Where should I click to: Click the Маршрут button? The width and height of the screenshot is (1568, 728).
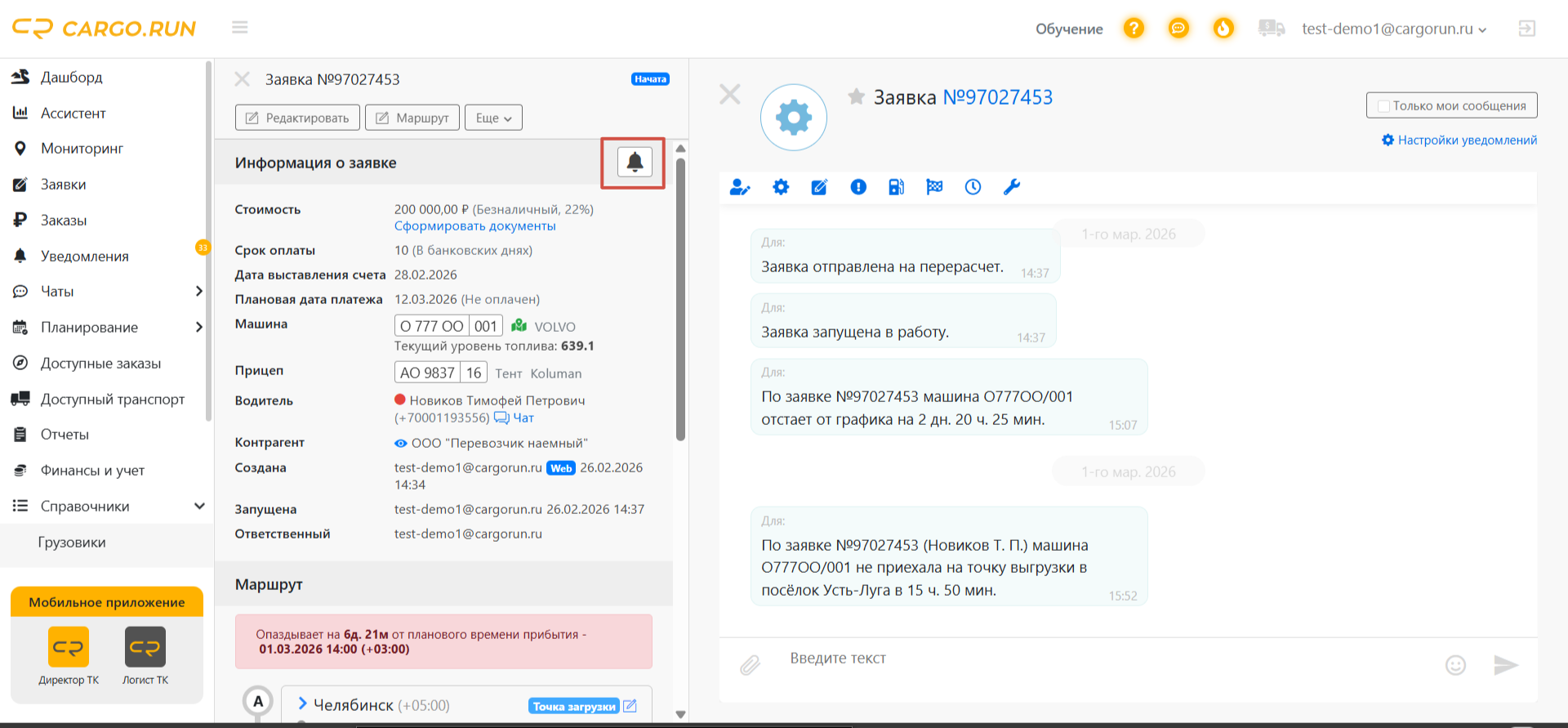412,118
